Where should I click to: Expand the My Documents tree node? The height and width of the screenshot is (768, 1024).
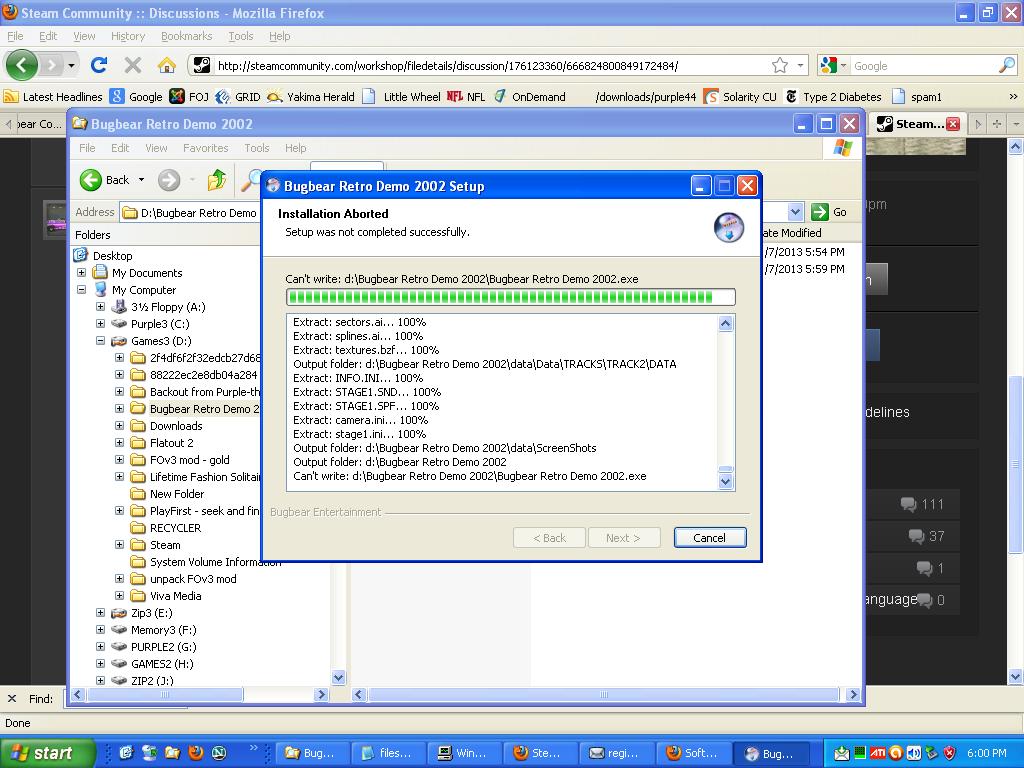click(82, 272)
